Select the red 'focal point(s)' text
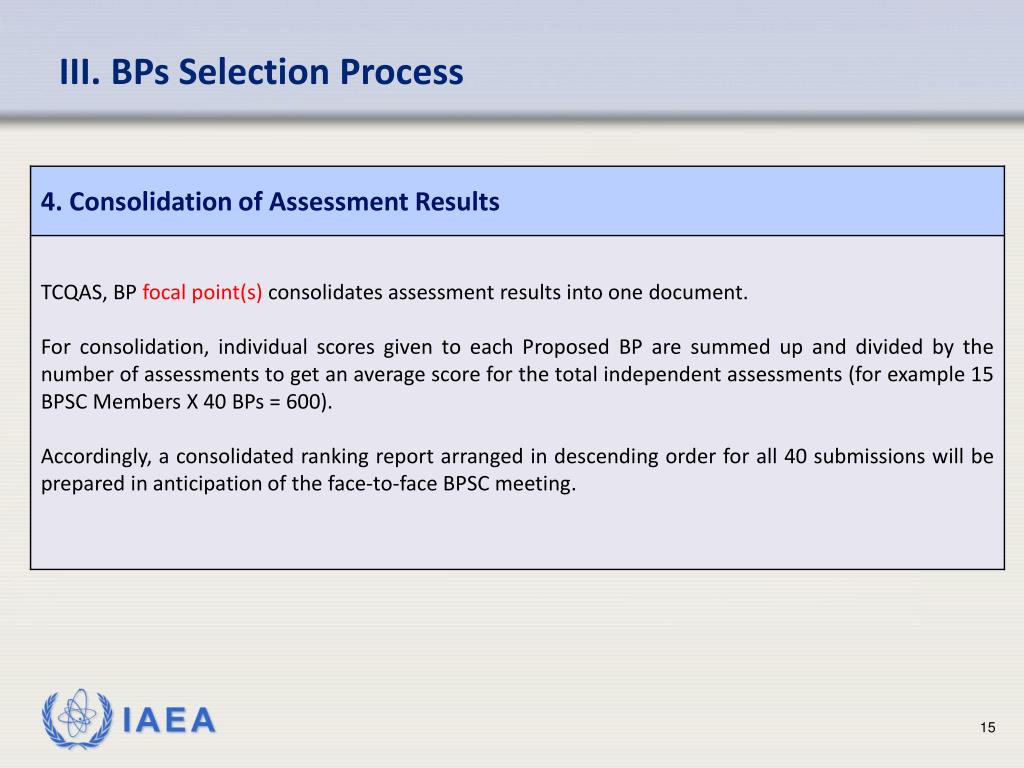Screen dimensions: 1024x768 202,292
